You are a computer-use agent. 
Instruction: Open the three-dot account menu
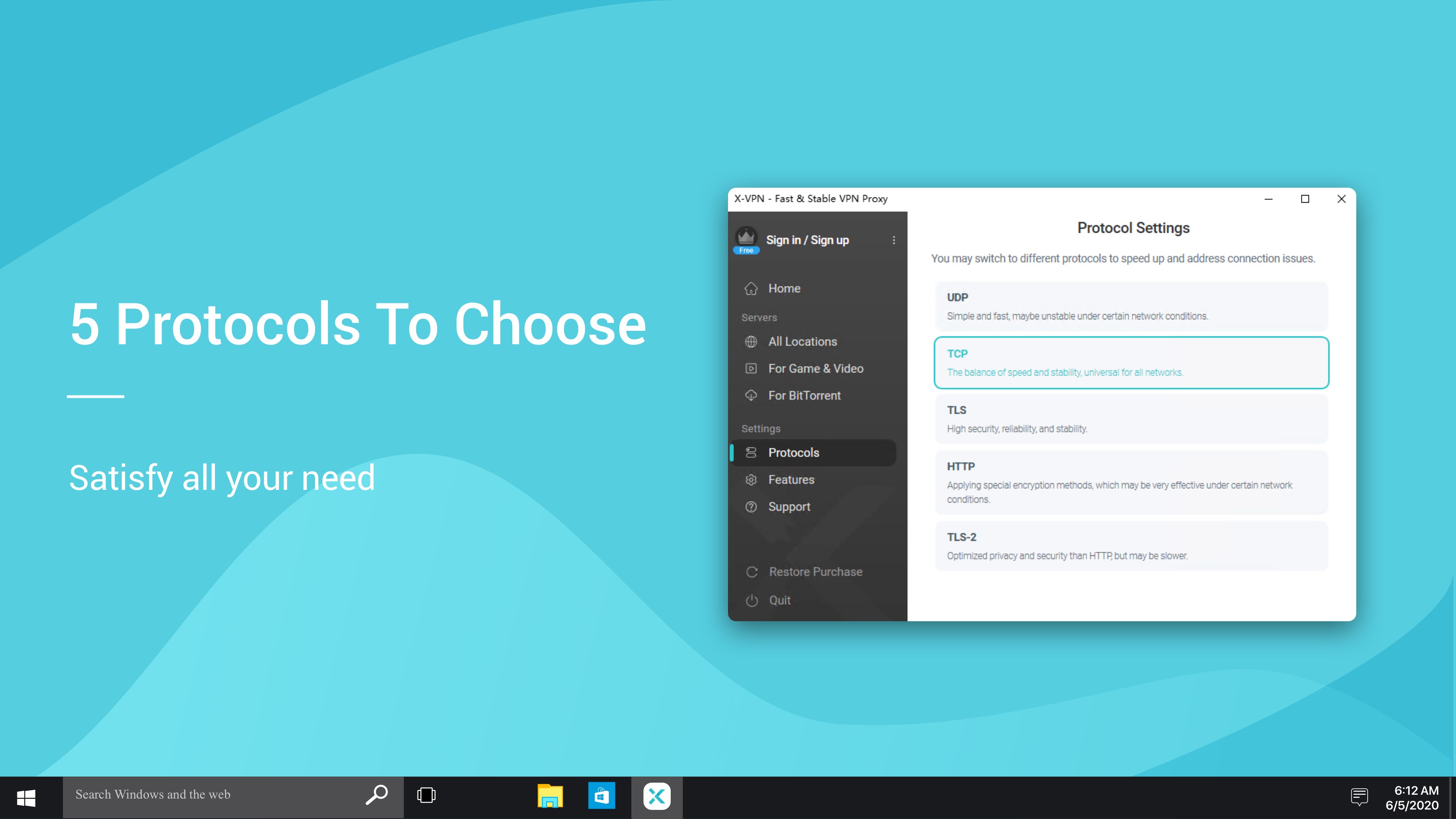point(894,240)
